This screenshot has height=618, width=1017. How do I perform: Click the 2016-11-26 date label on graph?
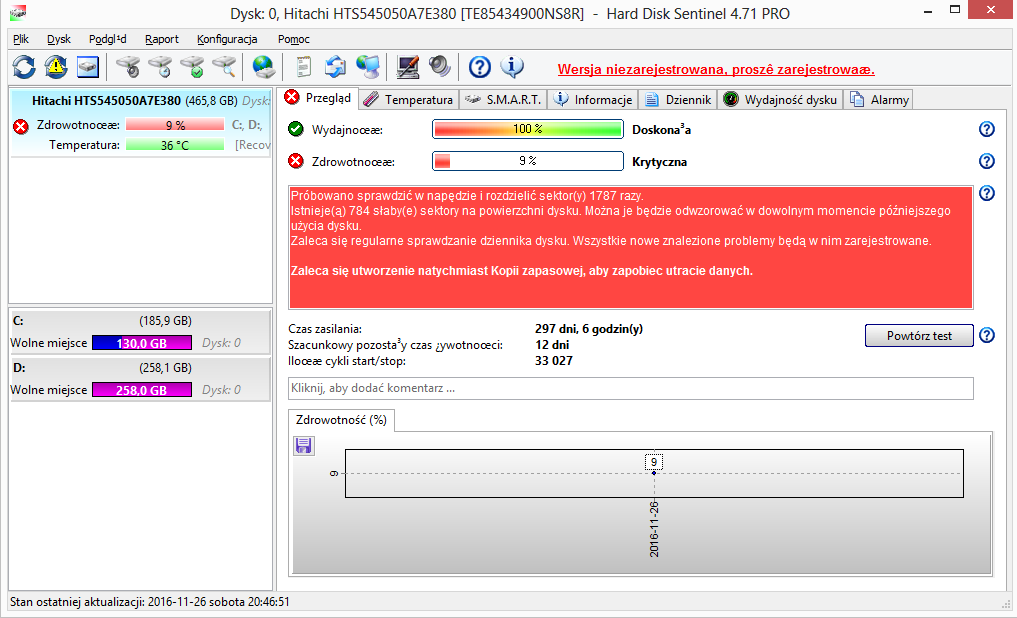[x=654, y=529]
